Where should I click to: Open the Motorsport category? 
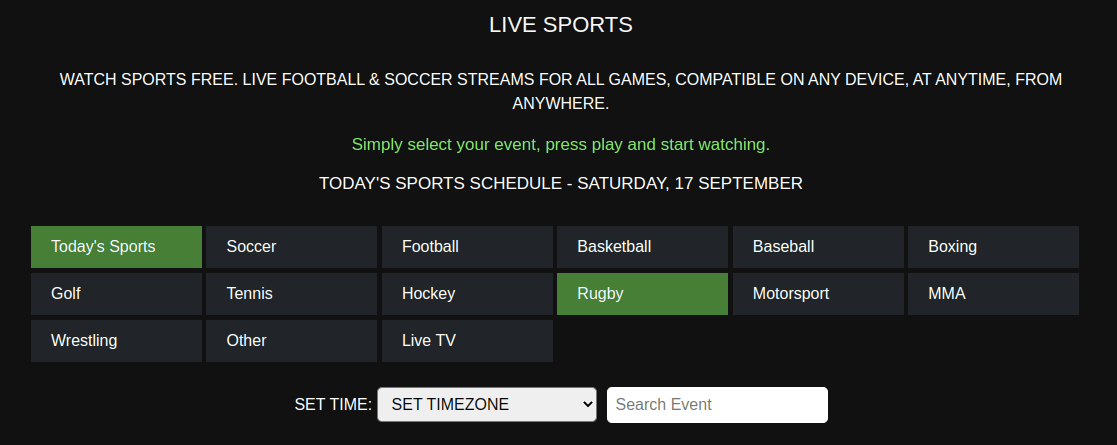click(818, 294)
